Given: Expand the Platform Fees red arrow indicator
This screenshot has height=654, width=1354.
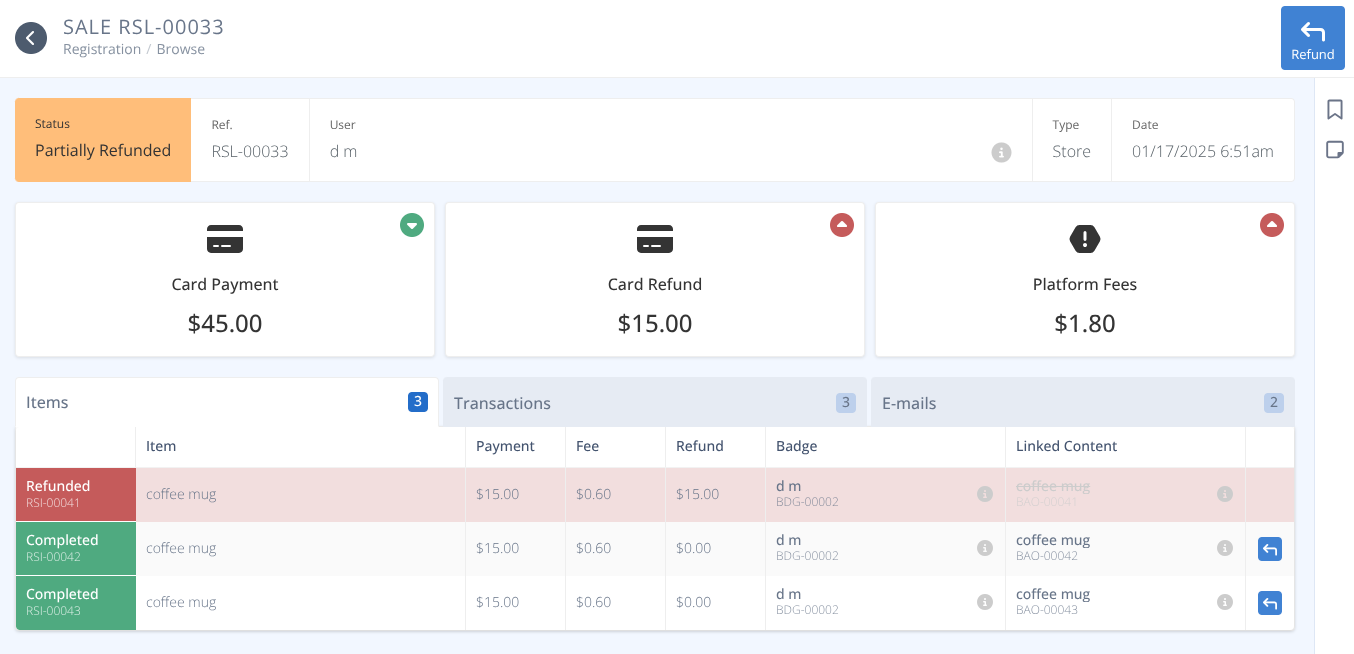Looking at the screenshot, I should 1272,225.
